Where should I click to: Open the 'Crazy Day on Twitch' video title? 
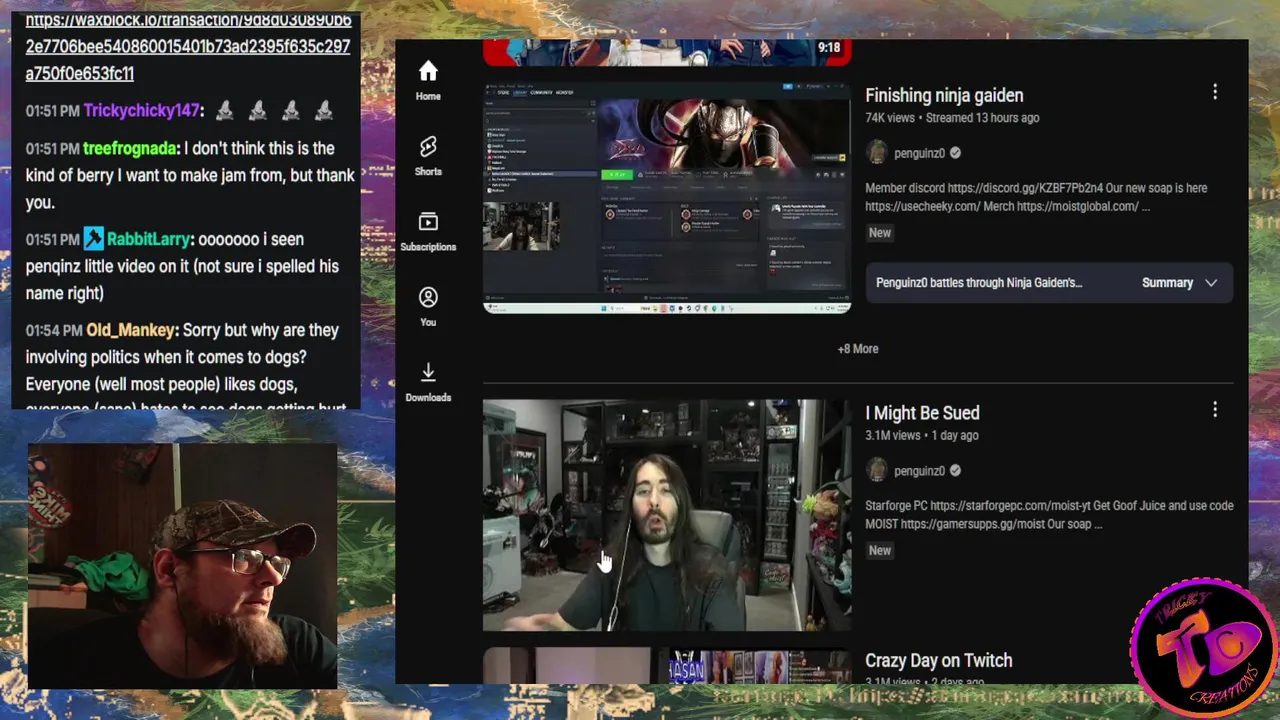pos(938,660)
